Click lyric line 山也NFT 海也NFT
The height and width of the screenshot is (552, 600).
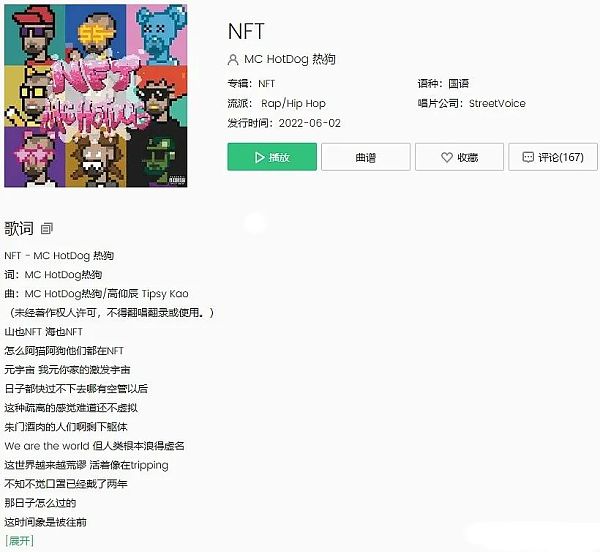point(44,332)
